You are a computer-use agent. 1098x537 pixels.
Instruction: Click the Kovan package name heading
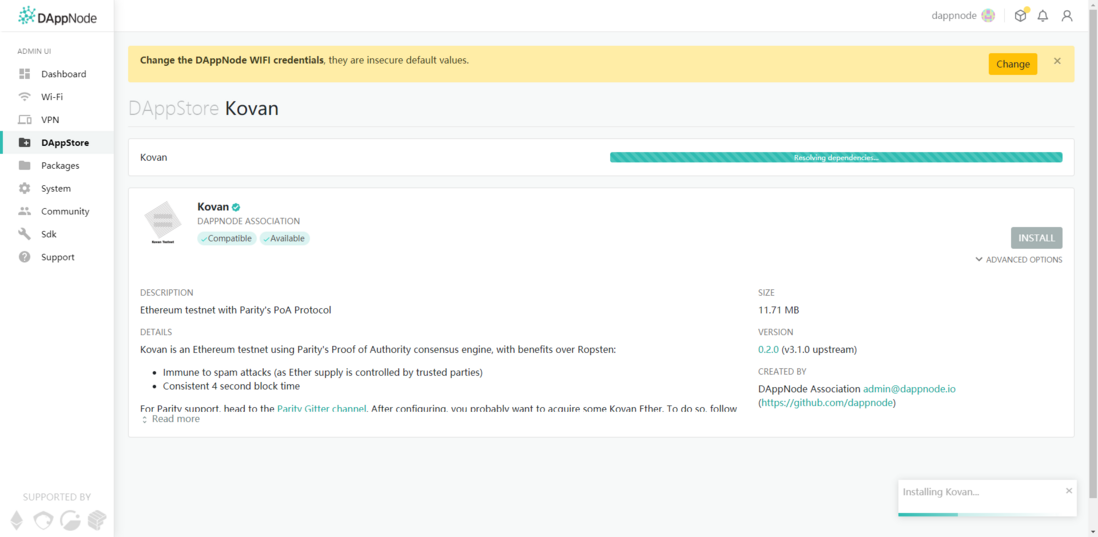(x=213, y=207)
